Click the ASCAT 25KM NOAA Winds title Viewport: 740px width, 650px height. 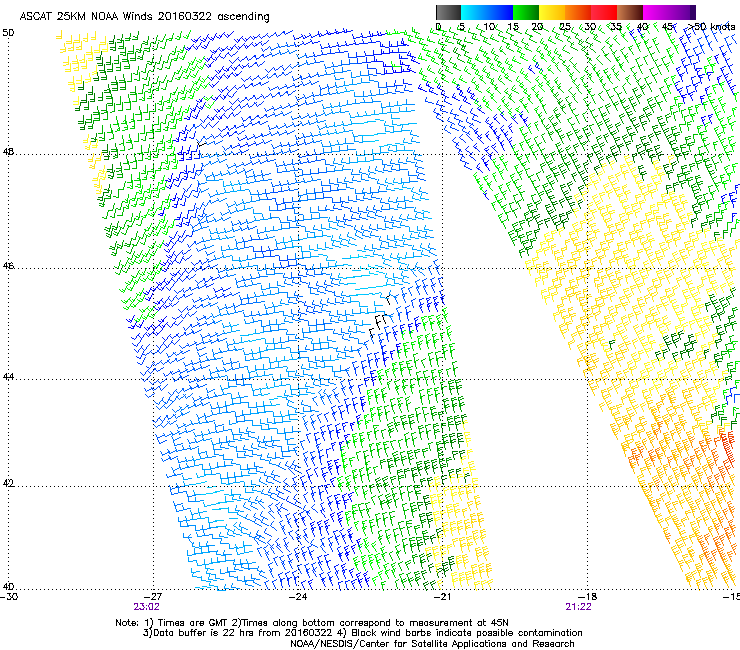(144, 16)
